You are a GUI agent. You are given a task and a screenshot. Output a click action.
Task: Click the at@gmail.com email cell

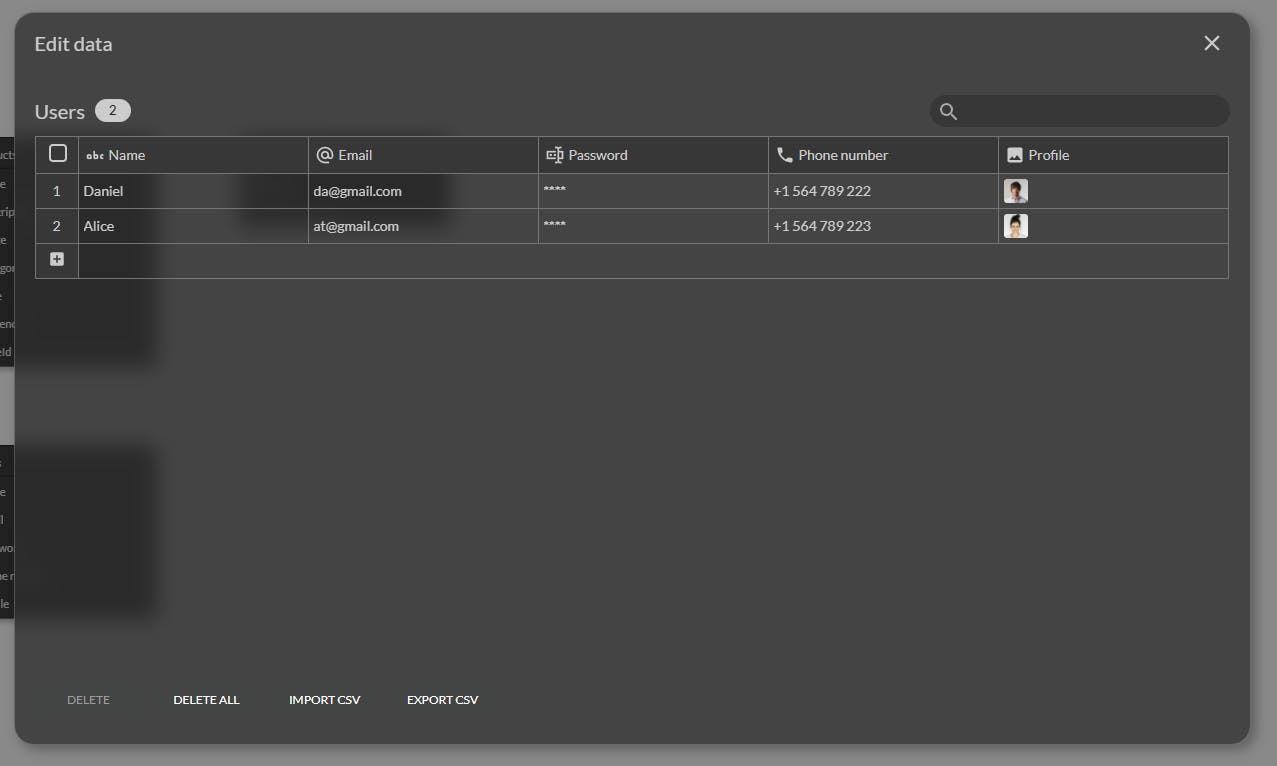[x=424, y=226]
